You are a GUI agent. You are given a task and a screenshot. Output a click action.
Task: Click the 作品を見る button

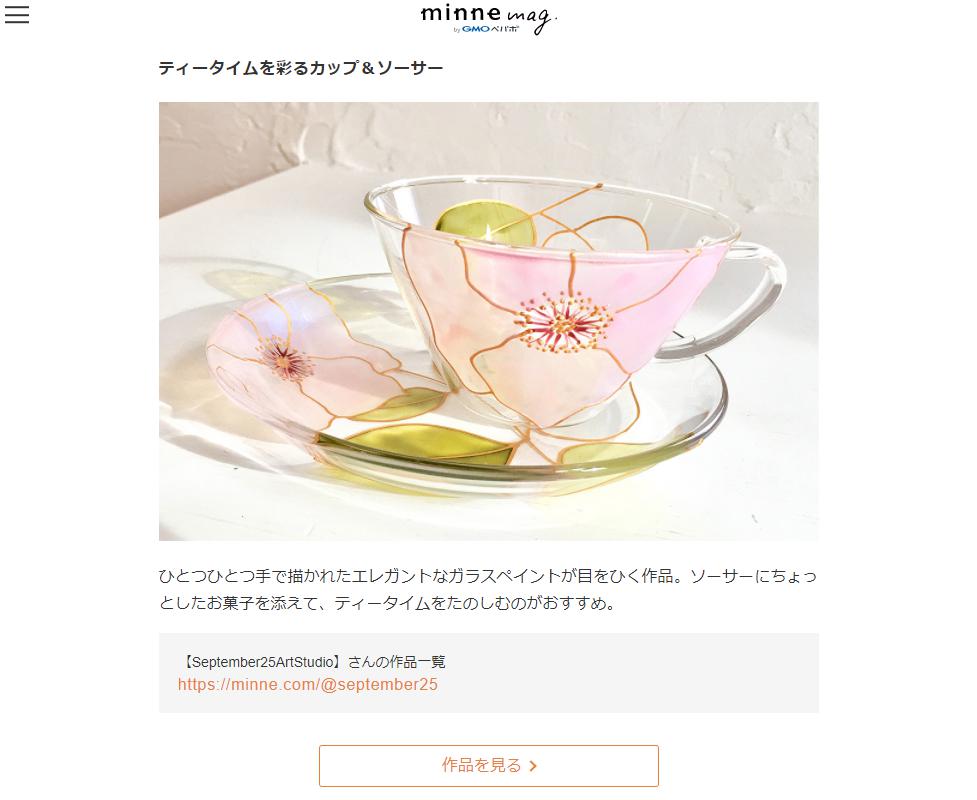tap(488, 766)
